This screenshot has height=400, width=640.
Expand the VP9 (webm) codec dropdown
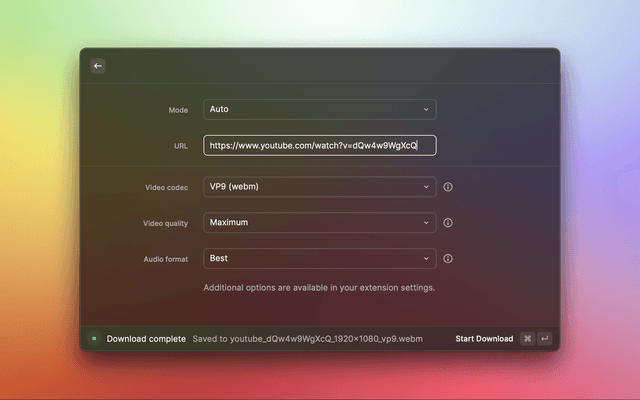pyautogui.click(x=319, y=187)
